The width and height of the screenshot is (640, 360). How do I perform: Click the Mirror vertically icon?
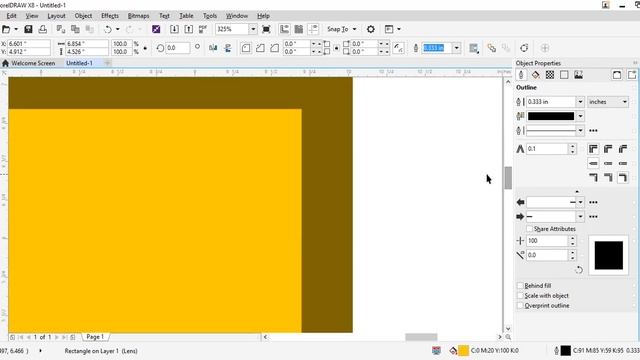[228, 48]
